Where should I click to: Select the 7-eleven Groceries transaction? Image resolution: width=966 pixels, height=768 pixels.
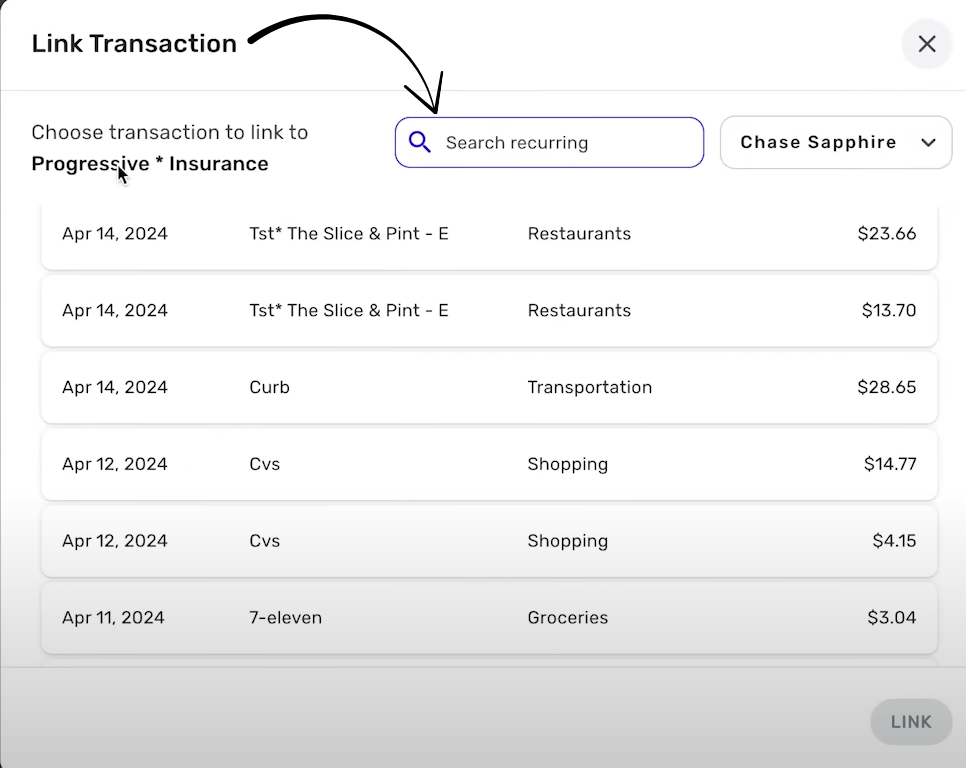tap(489, 618)
